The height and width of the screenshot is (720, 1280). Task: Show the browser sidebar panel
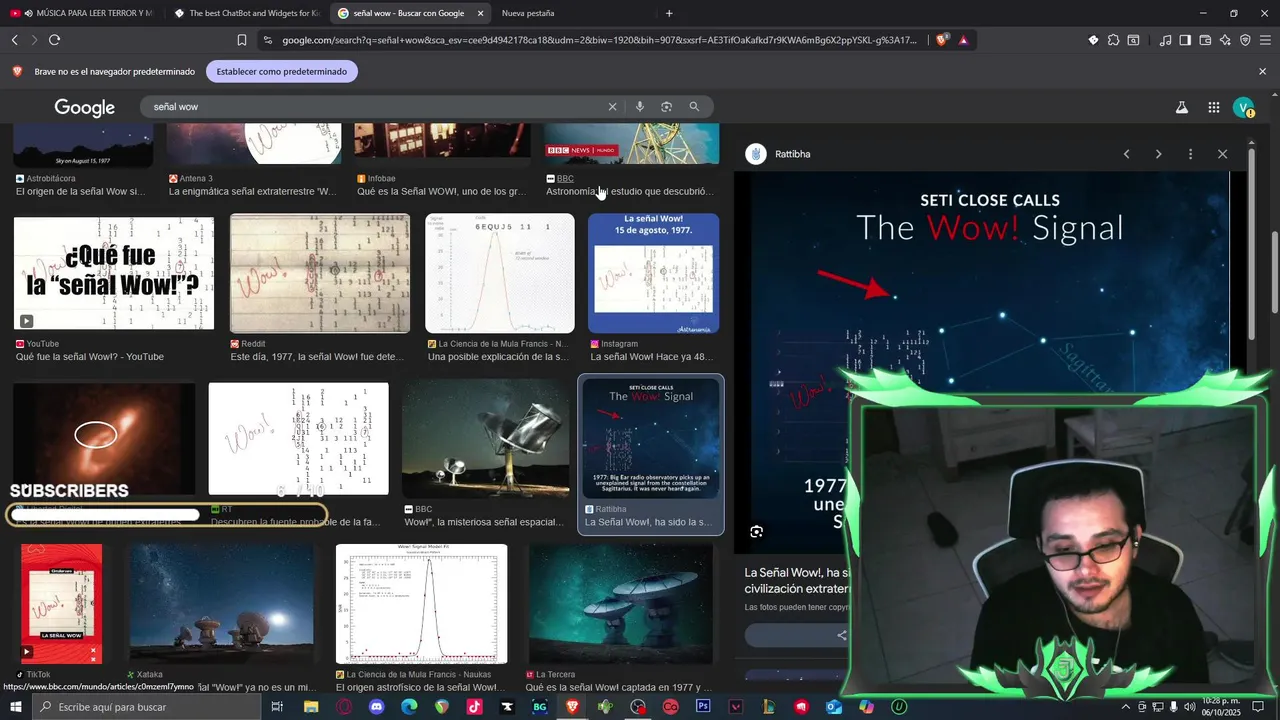(x=1185, y=40)
